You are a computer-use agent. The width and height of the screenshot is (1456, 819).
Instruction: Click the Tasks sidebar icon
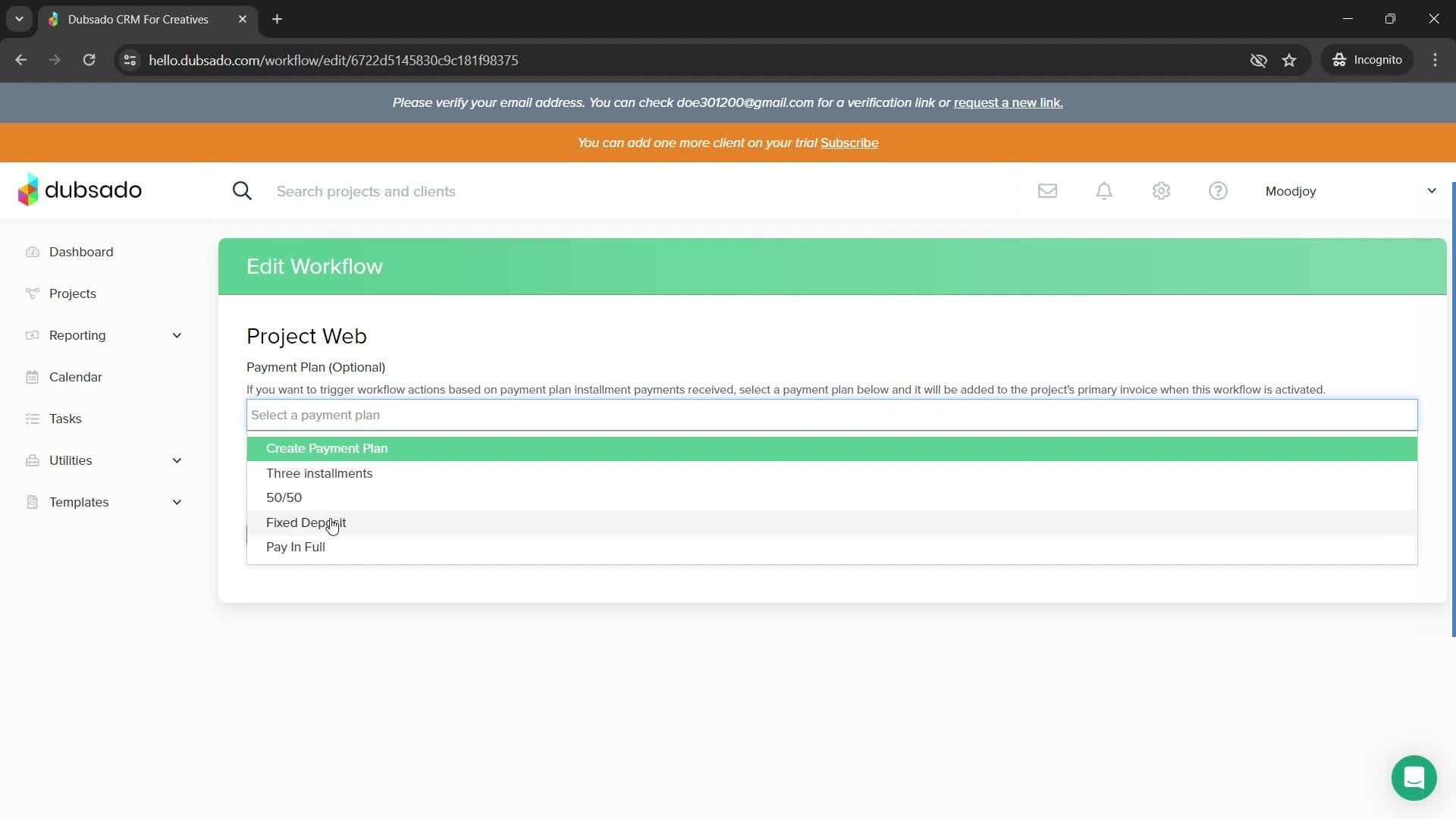click(x=32, y=419)
